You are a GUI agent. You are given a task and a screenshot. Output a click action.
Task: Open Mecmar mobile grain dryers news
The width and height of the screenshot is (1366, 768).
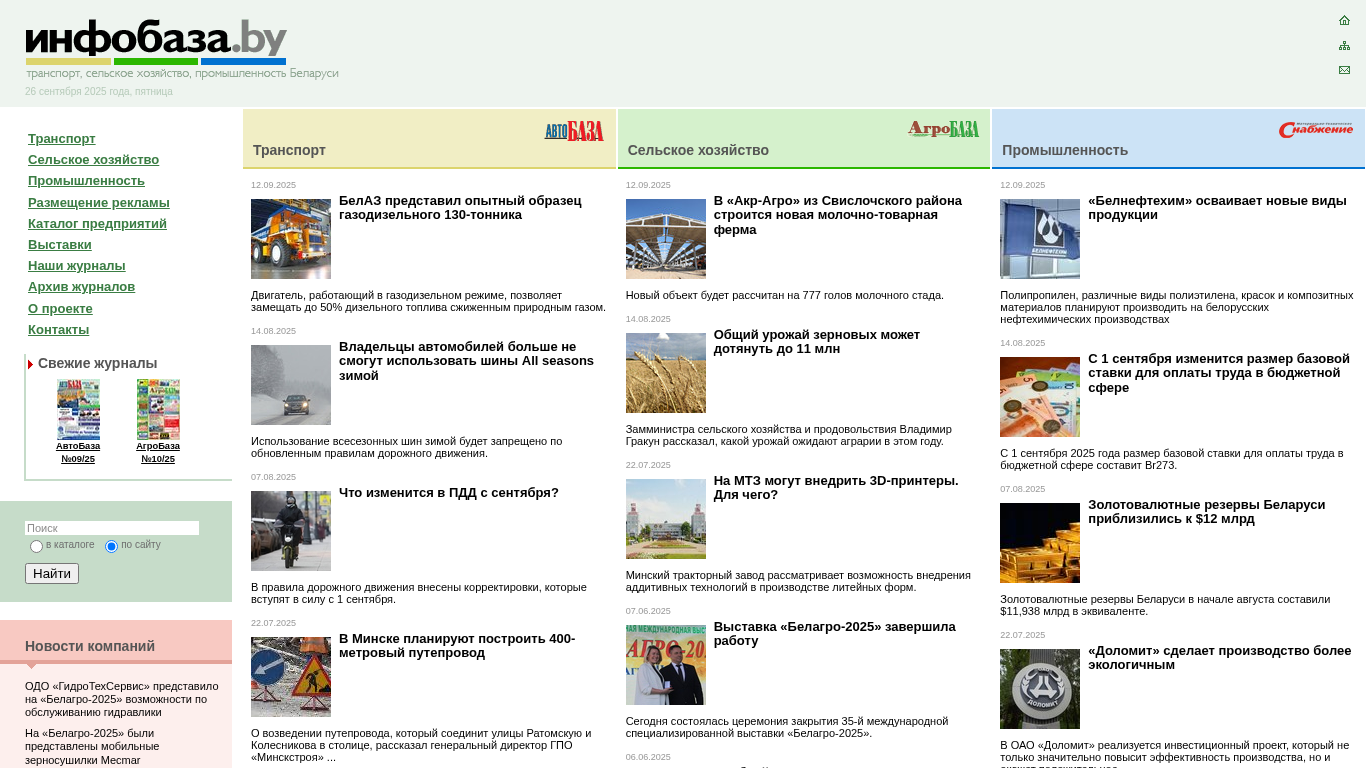pos(92,747)
